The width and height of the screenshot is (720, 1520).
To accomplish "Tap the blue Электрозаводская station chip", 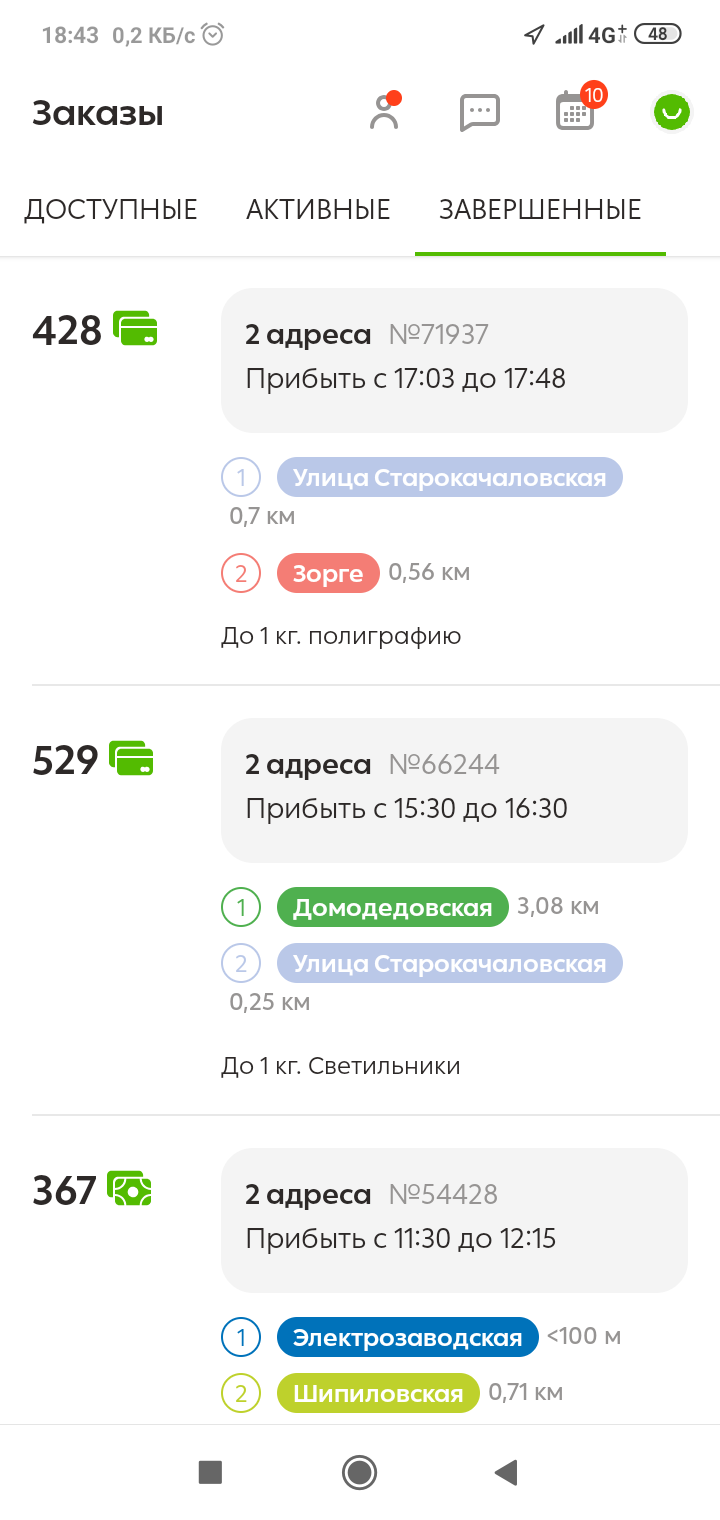I will (x=407, y=1338).
